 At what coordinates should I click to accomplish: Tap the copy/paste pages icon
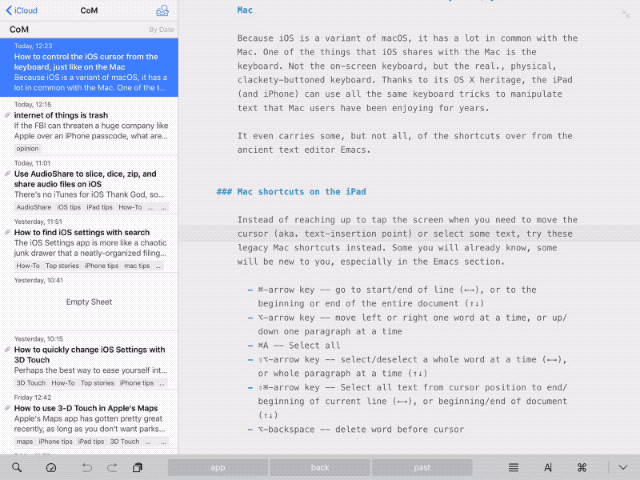tap(138, 467)
